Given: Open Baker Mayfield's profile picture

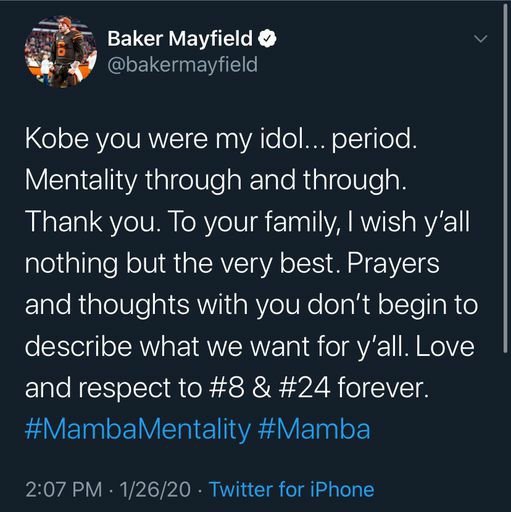Looking at the screenshot, I should pyautogui.click(x=60, y=52).
